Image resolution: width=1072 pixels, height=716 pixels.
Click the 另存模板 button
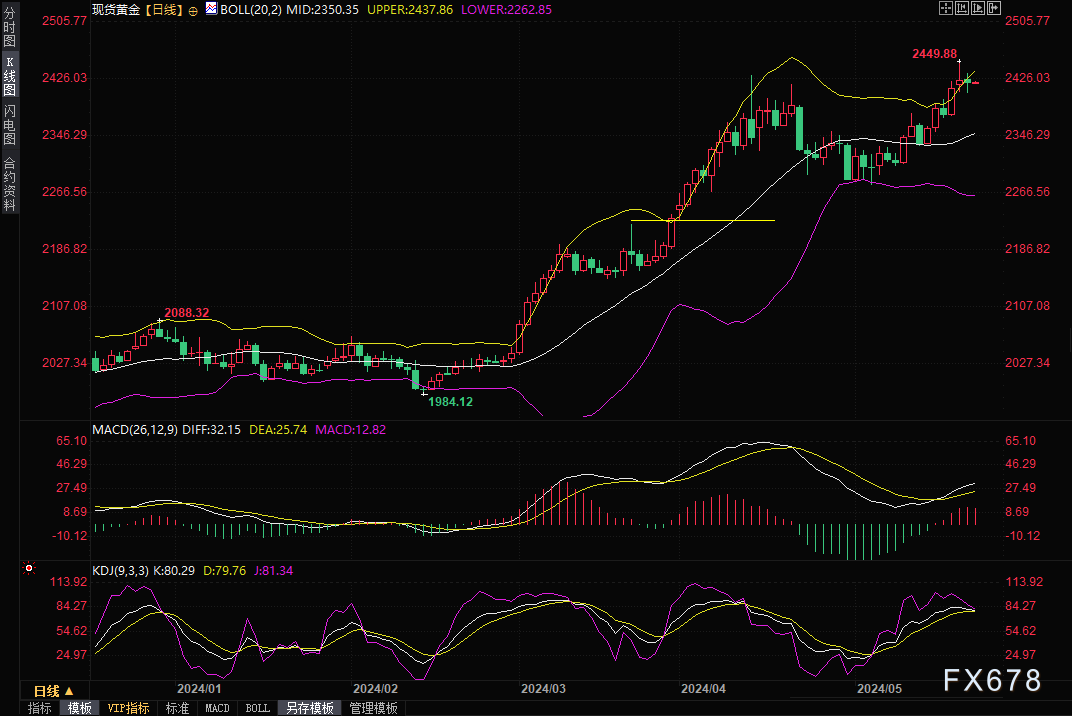309,708
